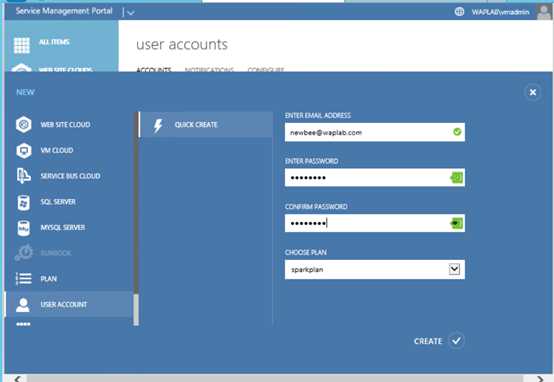554x382 pixels.
Task: Expand the Service Management Portal dropdown chevron
Action: click(130, 13)
